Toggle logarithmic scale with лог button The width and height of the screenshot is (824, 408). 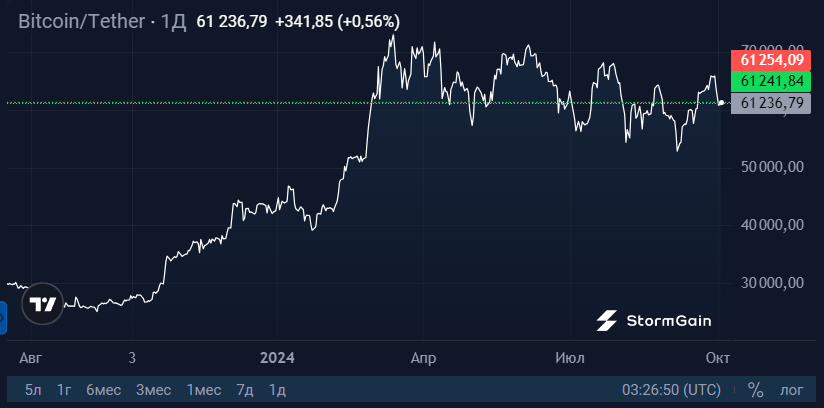coord(791,389)
